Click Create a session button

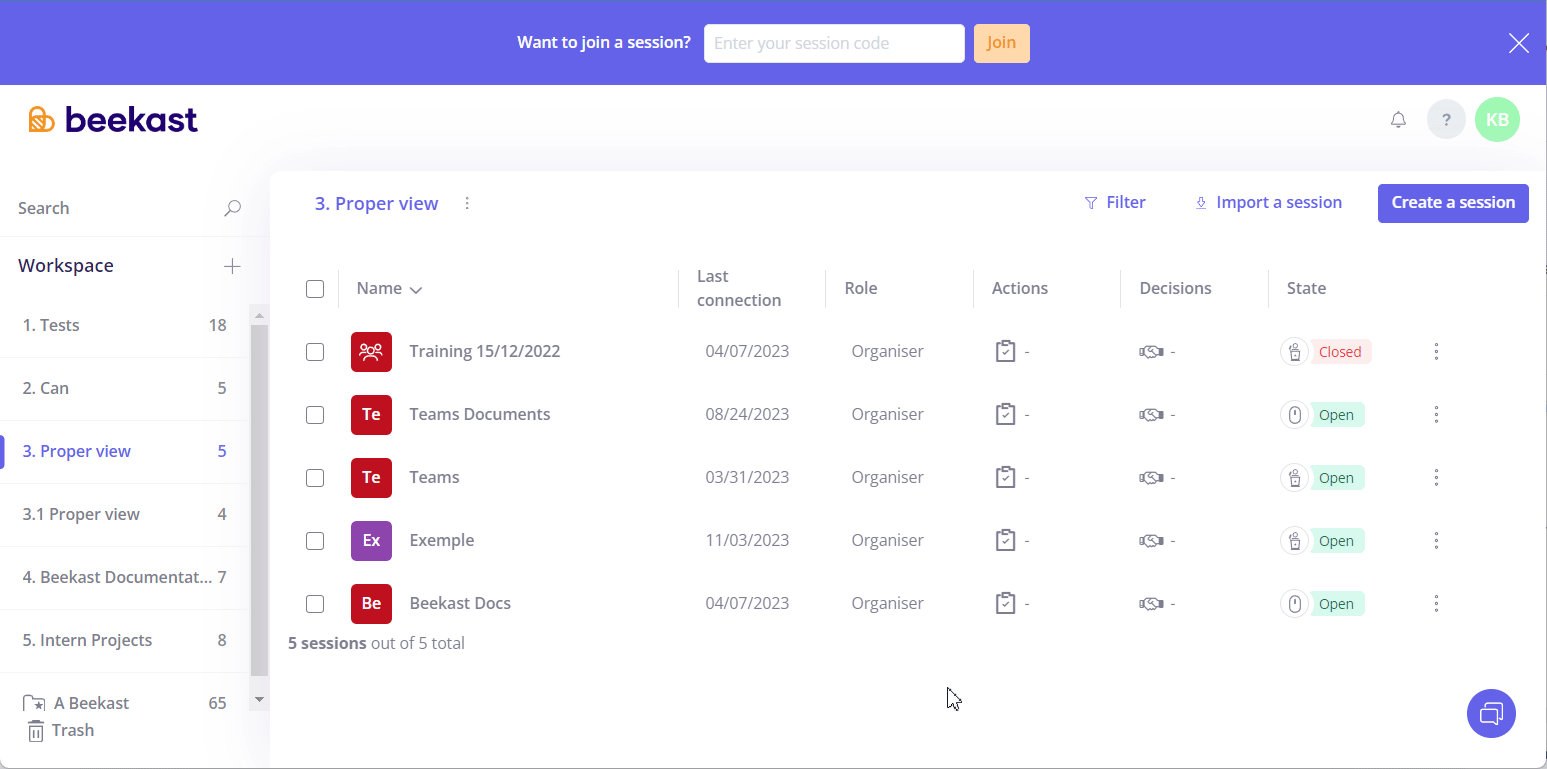1453,203
